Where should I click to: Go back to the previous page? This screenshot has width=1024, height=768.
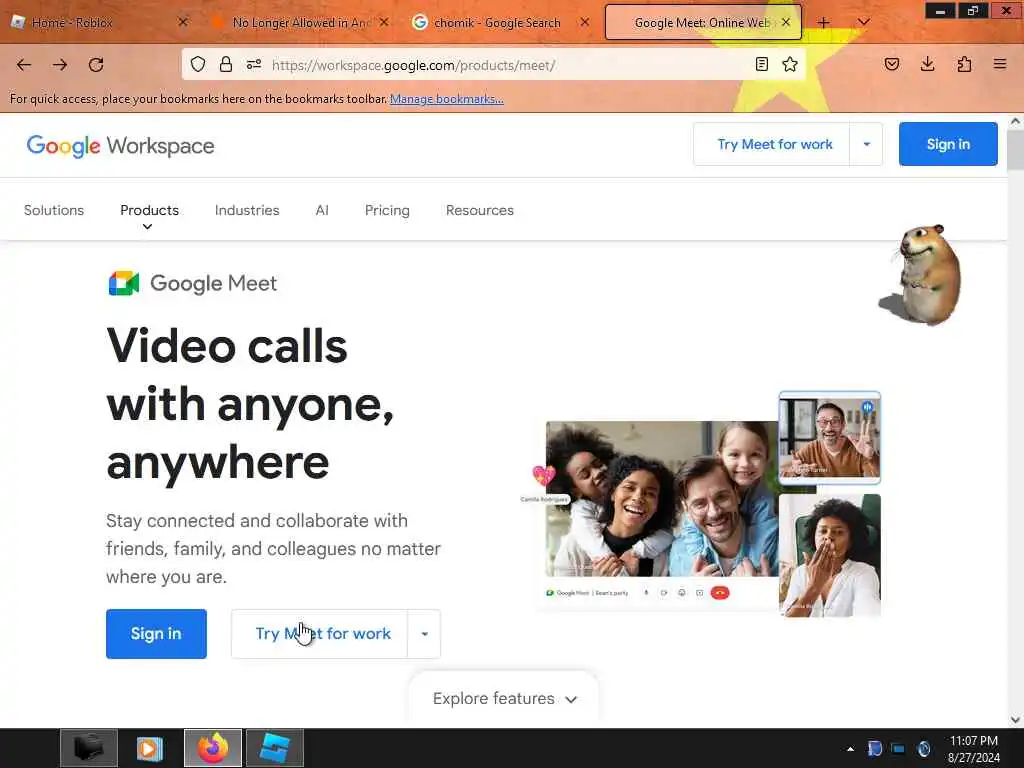[24, 65]
